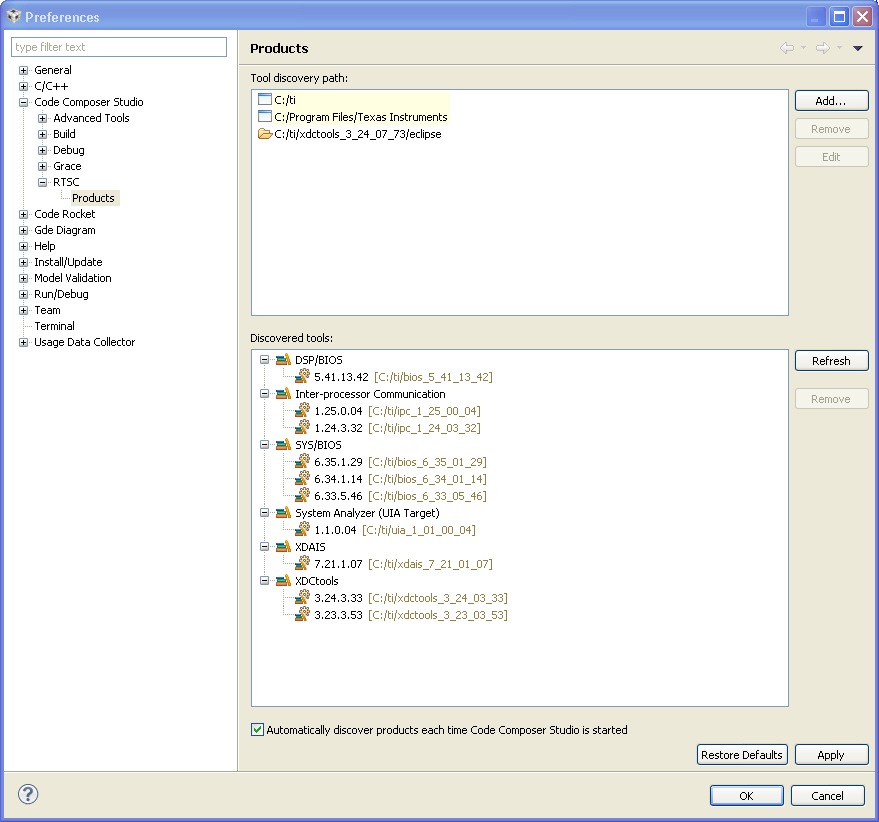
Task: Click the icon beside SYS/BIOS 6.34.1.14
Action: click(302, 478)
